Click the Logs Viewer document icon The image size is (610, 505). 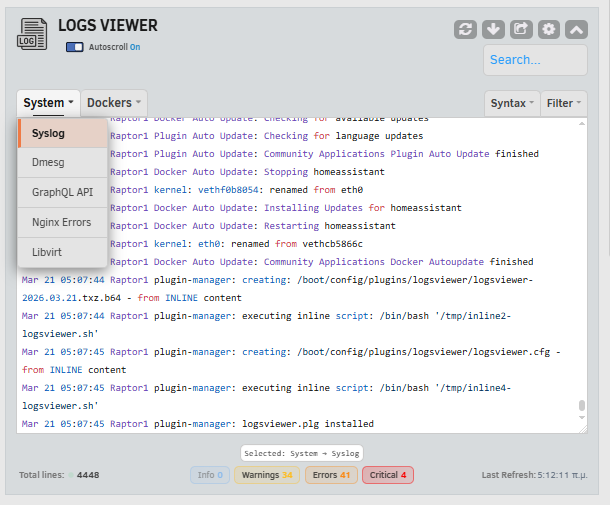(x=32, y=34)
